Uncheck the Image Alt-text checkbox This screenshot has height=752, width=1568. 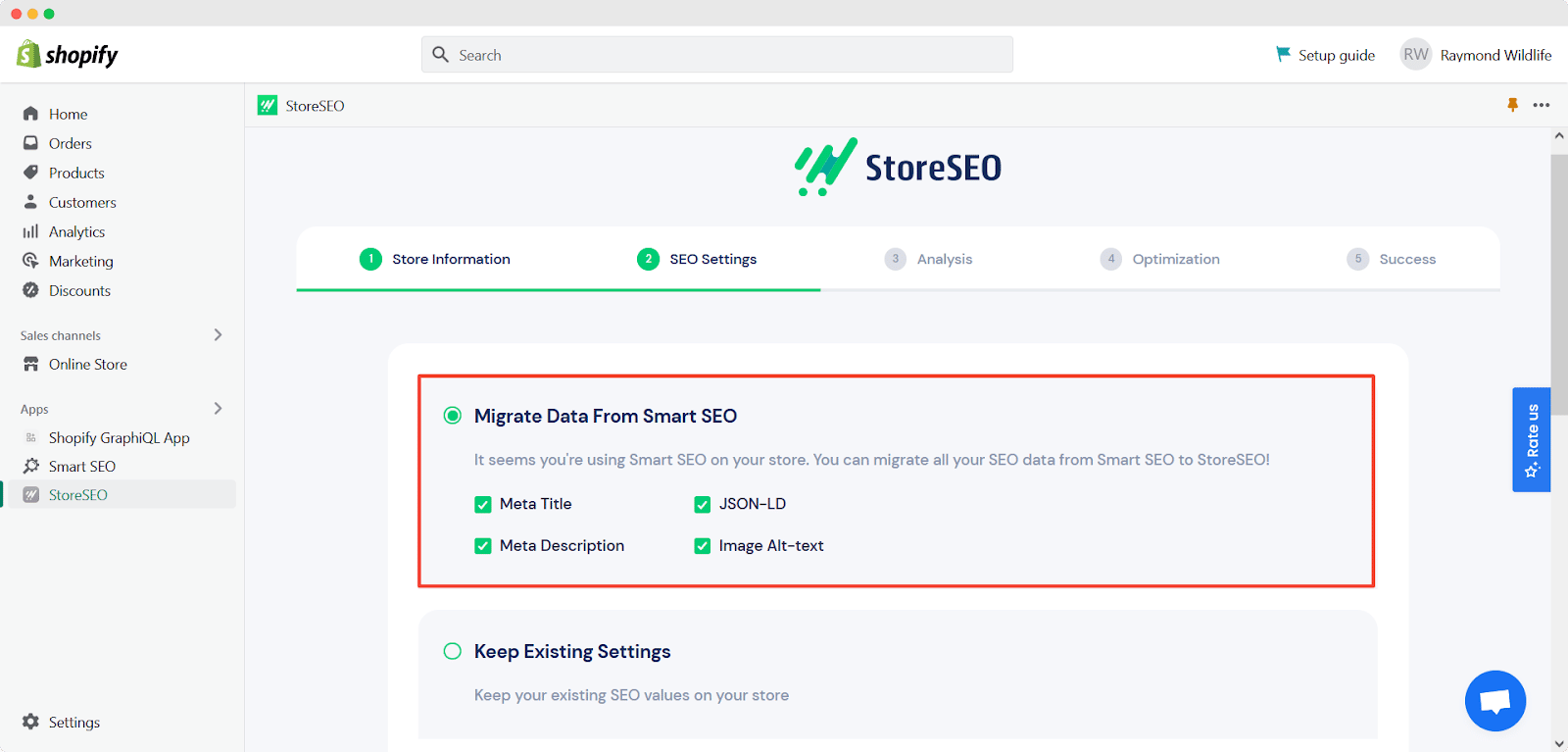coord(703,546)
